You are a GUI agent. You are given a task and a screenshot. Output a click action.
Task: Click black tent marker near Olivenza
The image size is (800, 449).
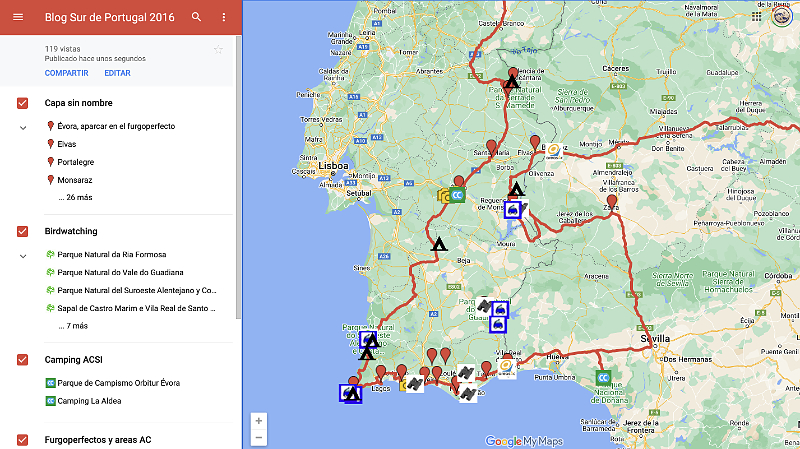pos(516,189)
